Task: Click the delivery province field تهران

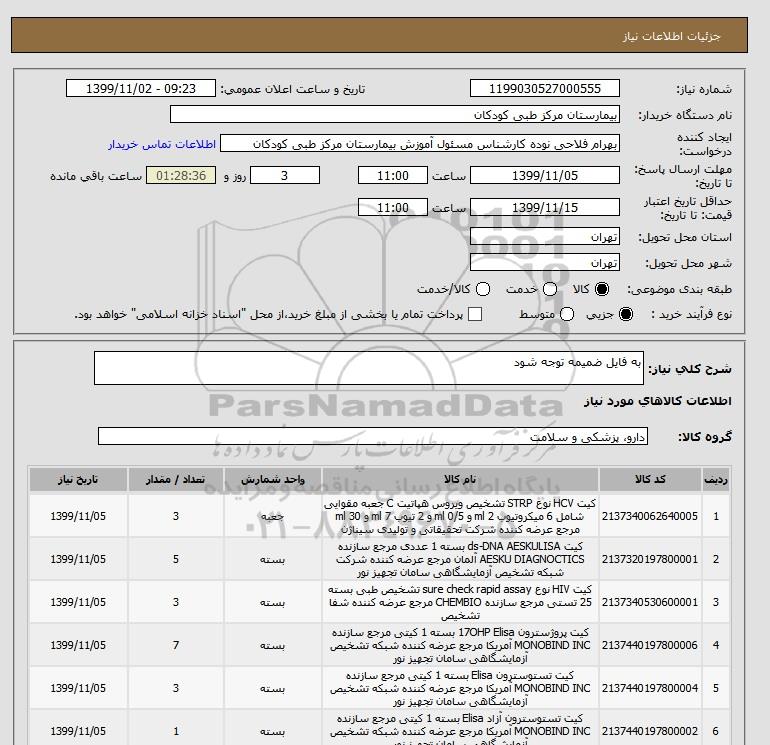Action: click(x=545, y=237)
